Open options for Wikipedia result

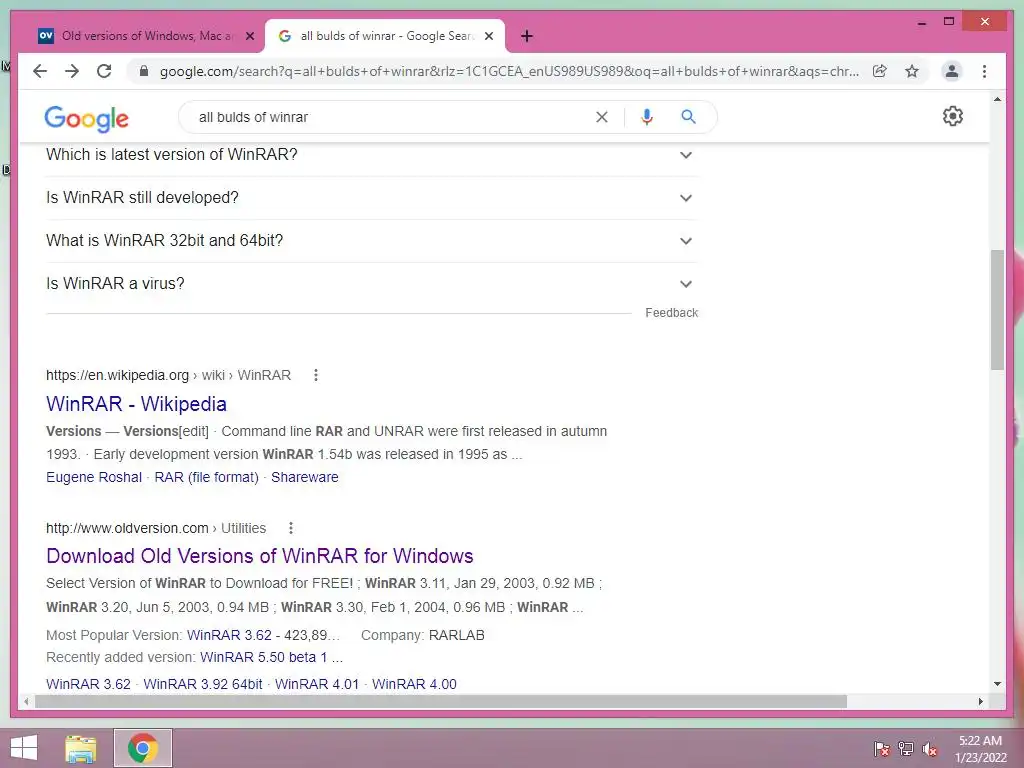(315, 375)
